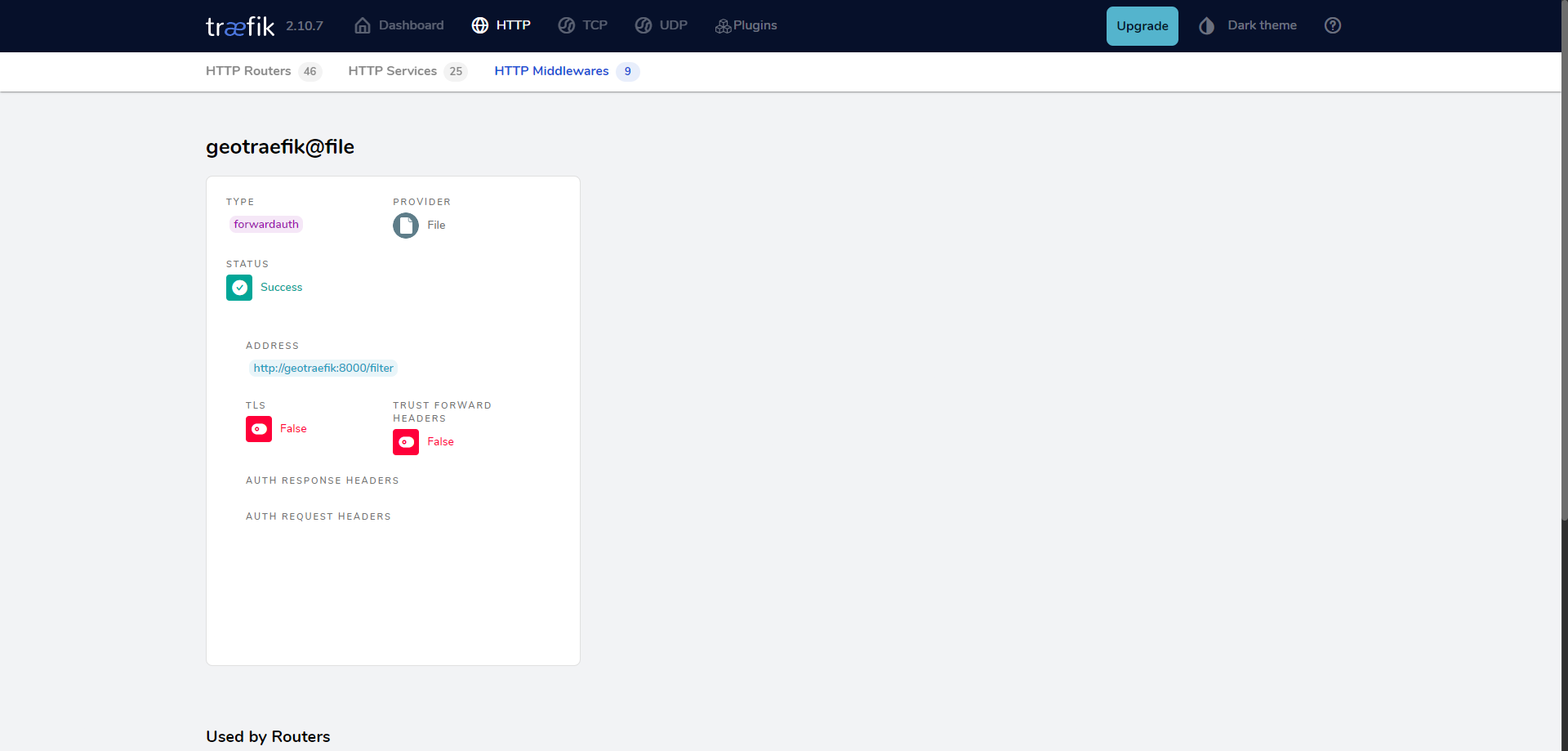
Task: Click the Trust Forward Headers False icon
Action: point(406,442)
